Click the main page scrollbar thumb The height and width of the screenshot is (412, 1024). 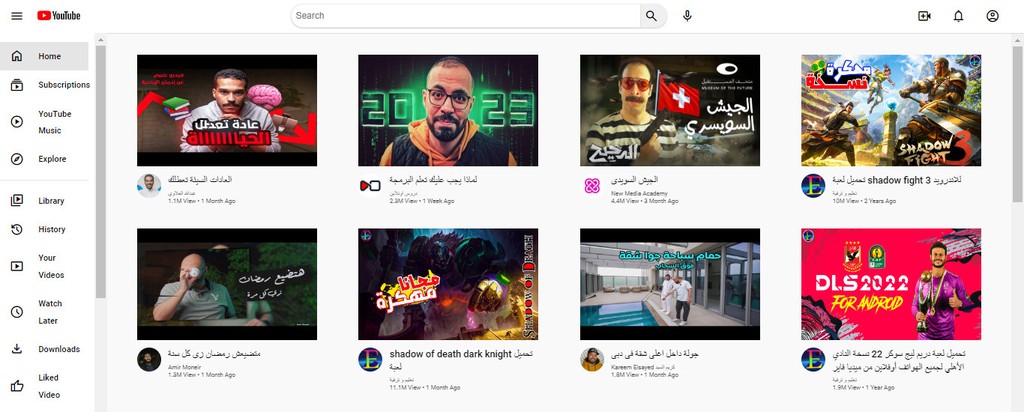pyautogui.click(x=1018, y=123)
